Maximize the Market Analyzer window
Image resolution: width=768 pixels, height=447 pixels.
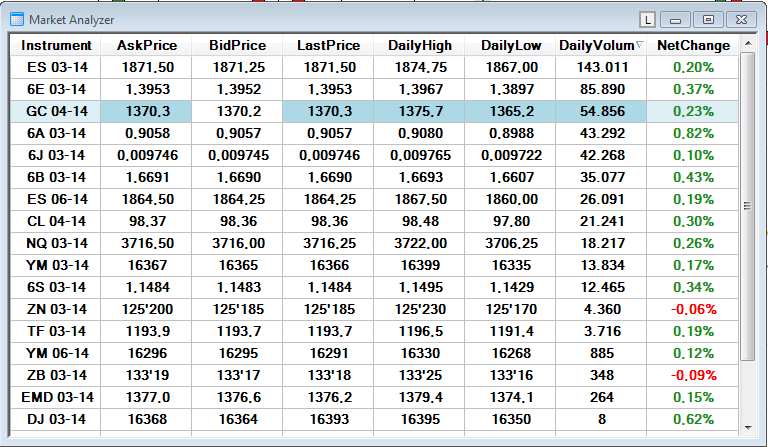pyautogui.click(x=708, y=20)
